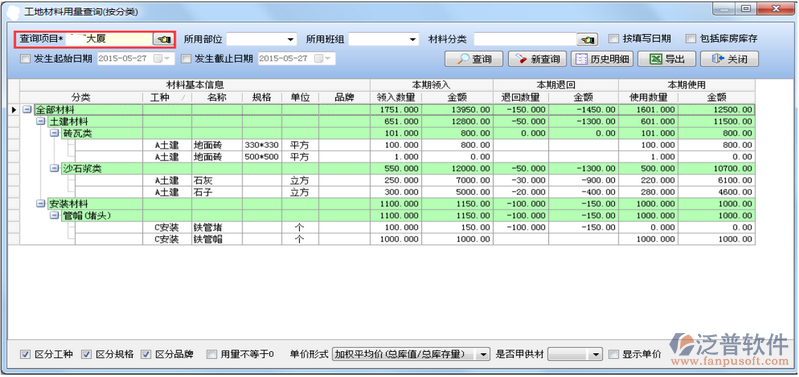Toggle the 包括库房库存 checkbox
The height and width of the screenshot is (377, 799).
pyautogui.click(x=690, y=39)
